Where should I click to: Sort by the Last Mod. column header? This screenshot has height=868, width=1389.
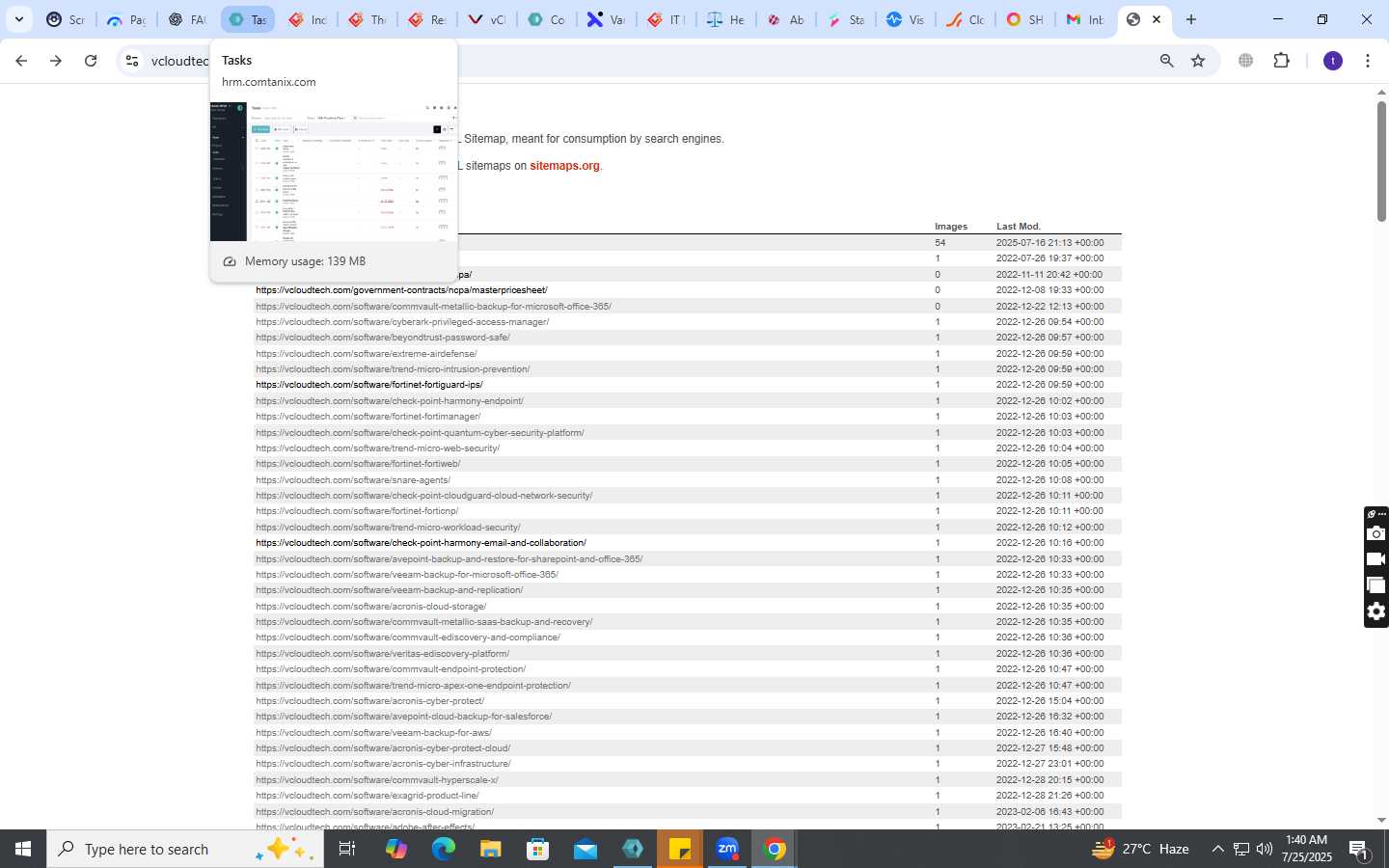pos(1019,227)
